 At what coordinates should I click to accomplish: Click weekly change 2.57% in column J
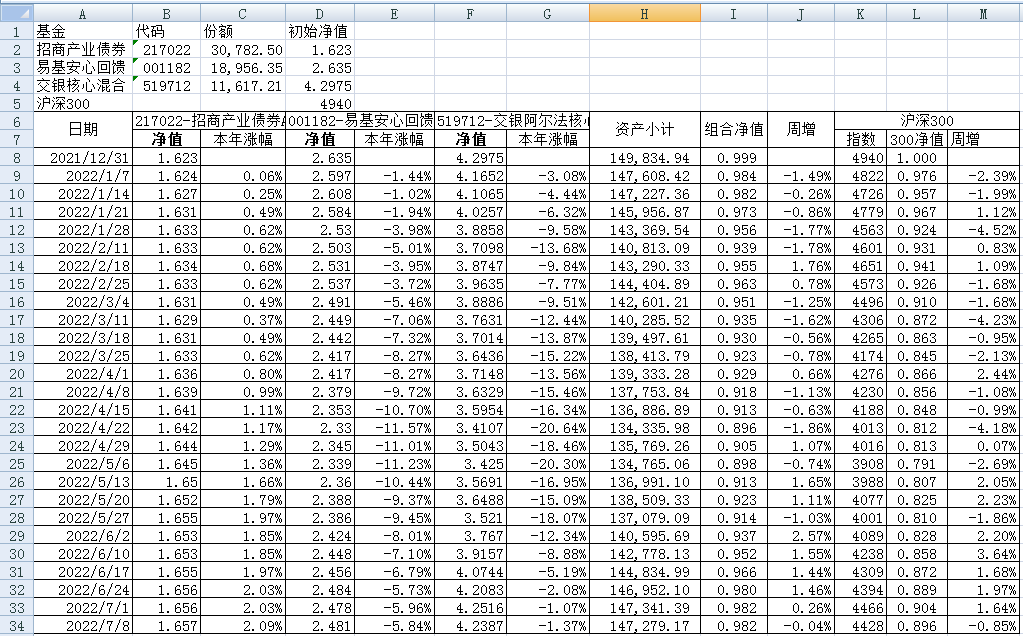pyautogui.click(x=801, y=536)
